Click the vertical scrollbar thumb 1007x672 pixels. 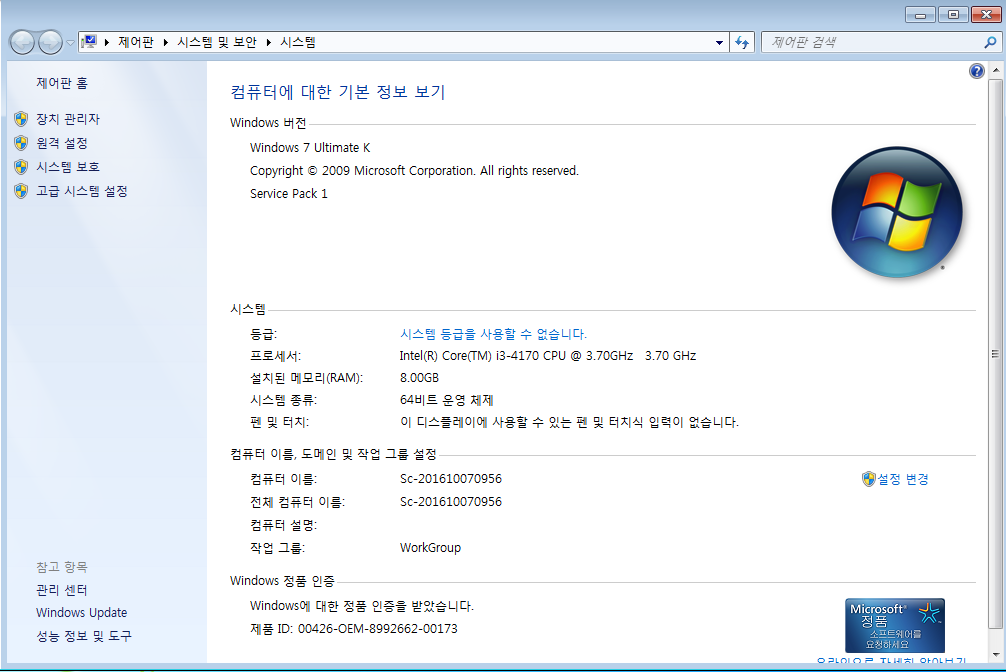pos(995,353)
